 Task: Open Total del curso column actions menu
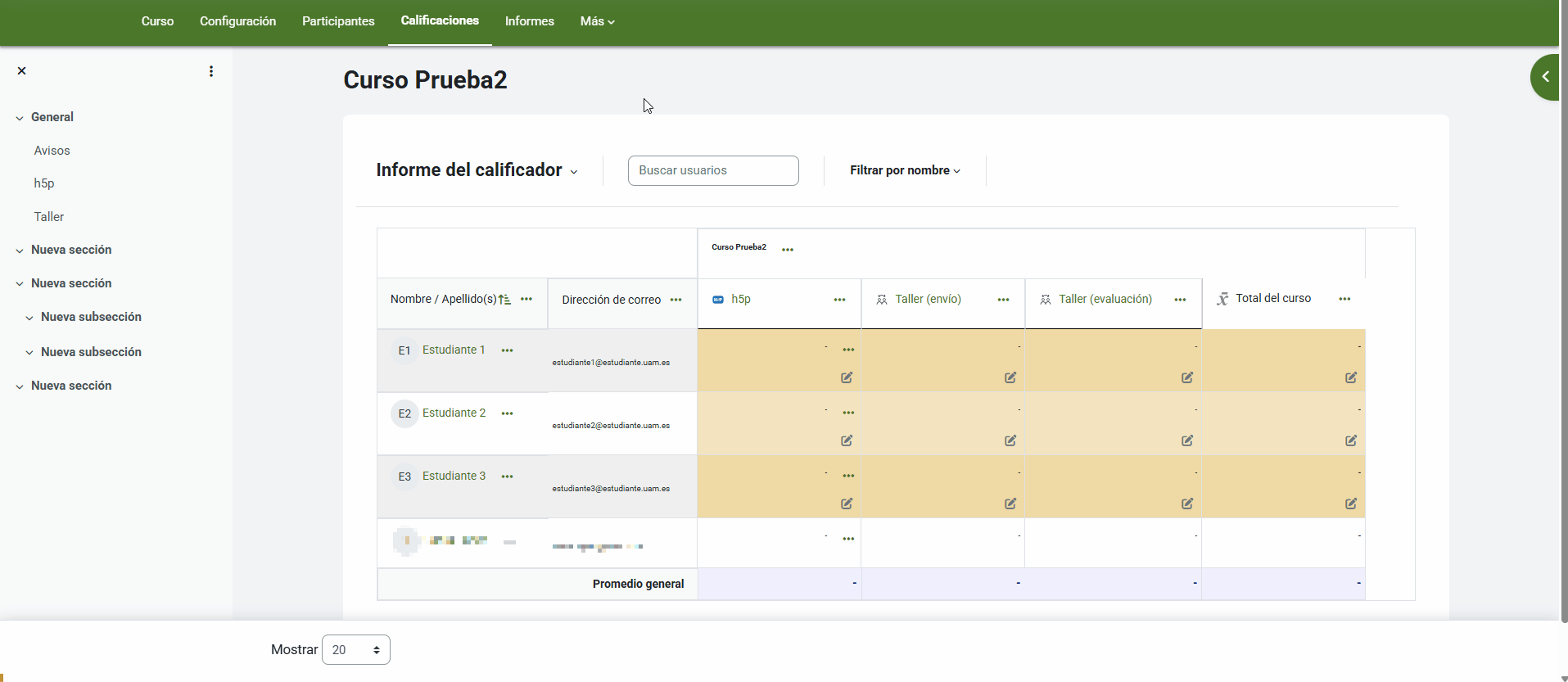point(1345,299)
